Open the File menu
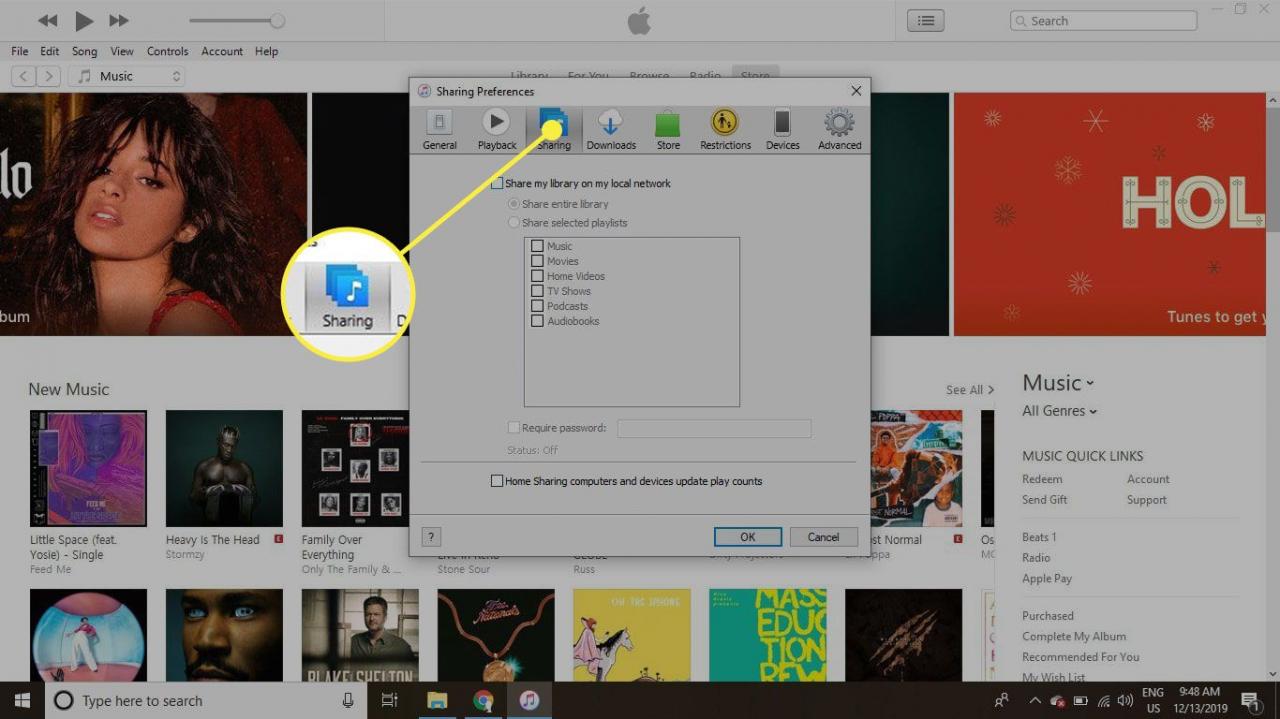This screenshot has width=1280, height=719. tap(20, 51)
